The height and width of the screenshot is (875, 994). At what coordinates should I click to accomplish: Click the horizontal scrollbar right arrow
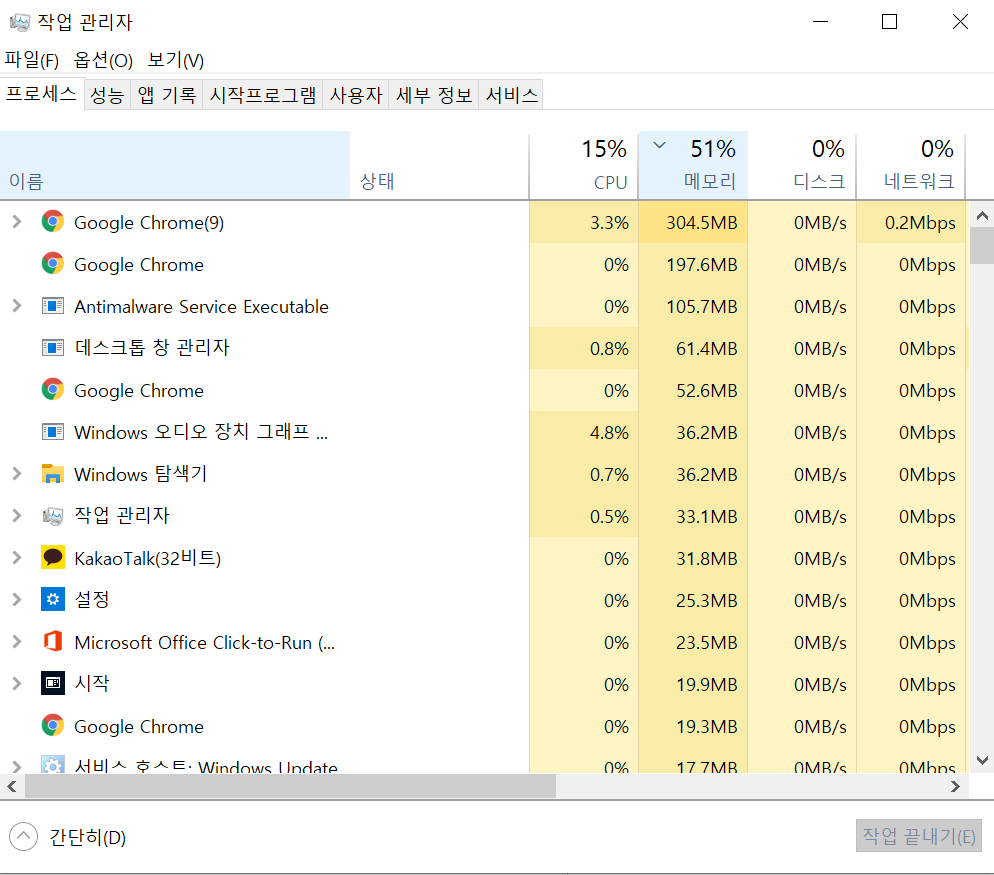coord(955,786)
